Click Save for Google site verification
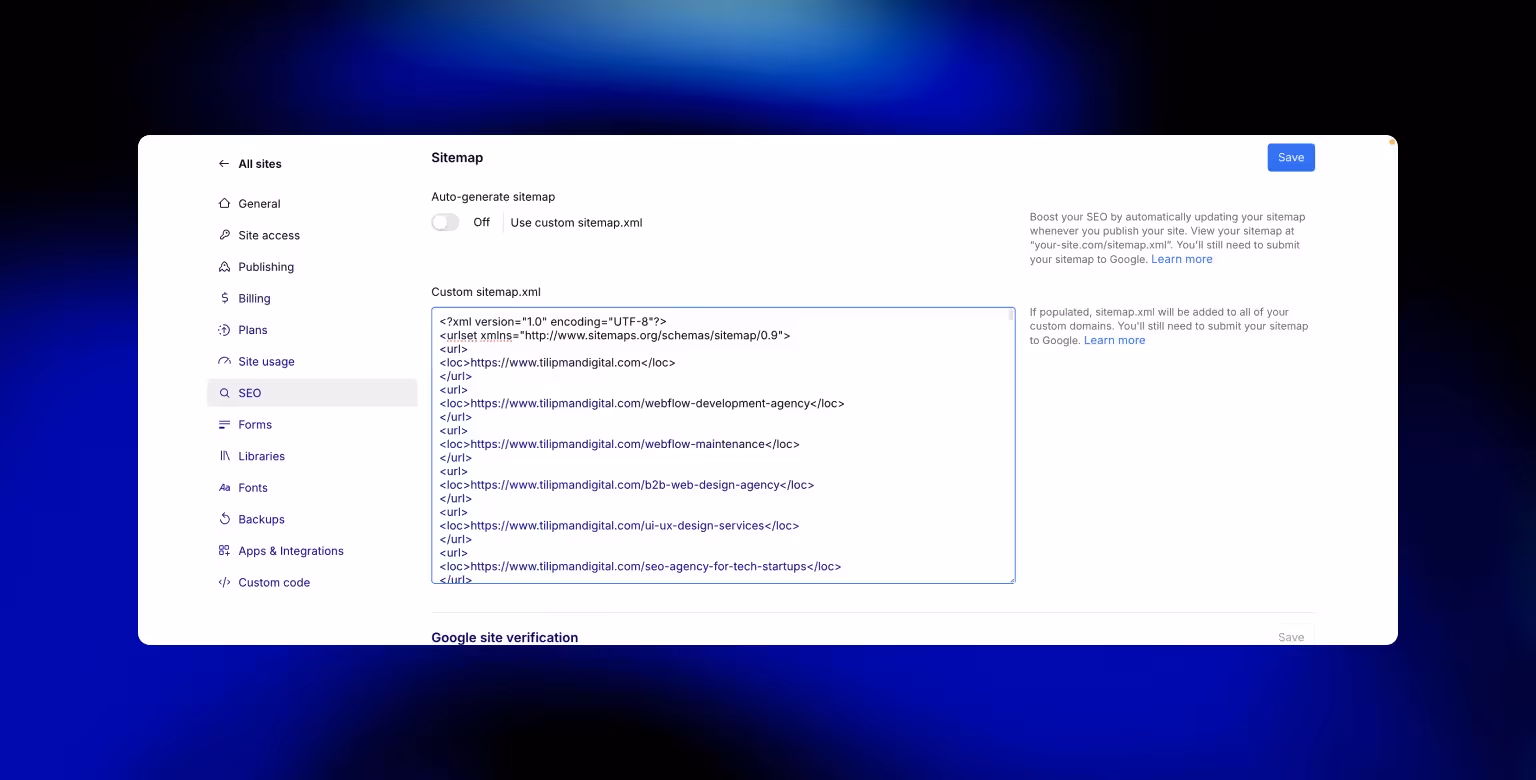 coord(1291,637)
